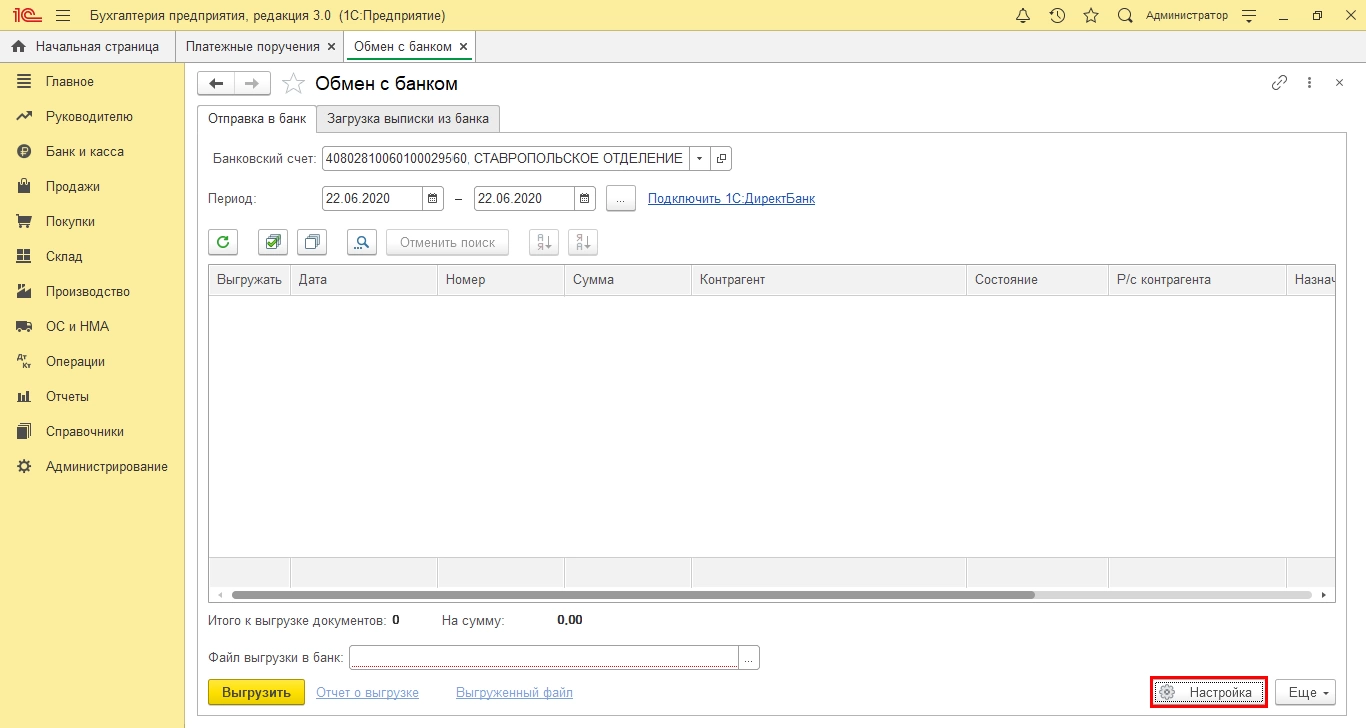Open the main hamburger menu in title bar
Image resolution: width=1366 pixels, height=728 pixels.
pyautogui.click(x=63, y=16)
